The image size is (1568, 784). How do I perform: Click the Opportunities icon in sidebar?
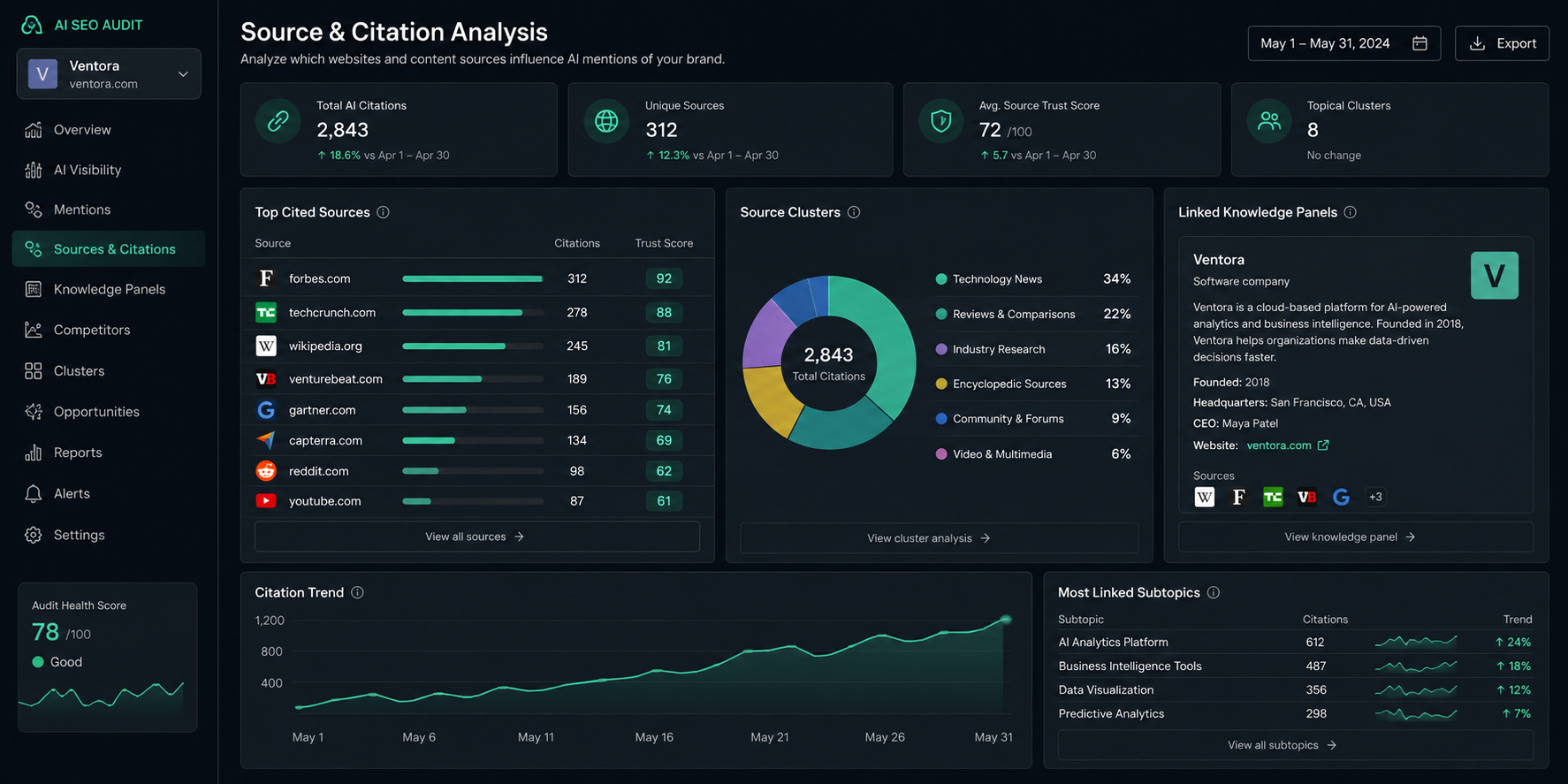click(x=34, y=412)
